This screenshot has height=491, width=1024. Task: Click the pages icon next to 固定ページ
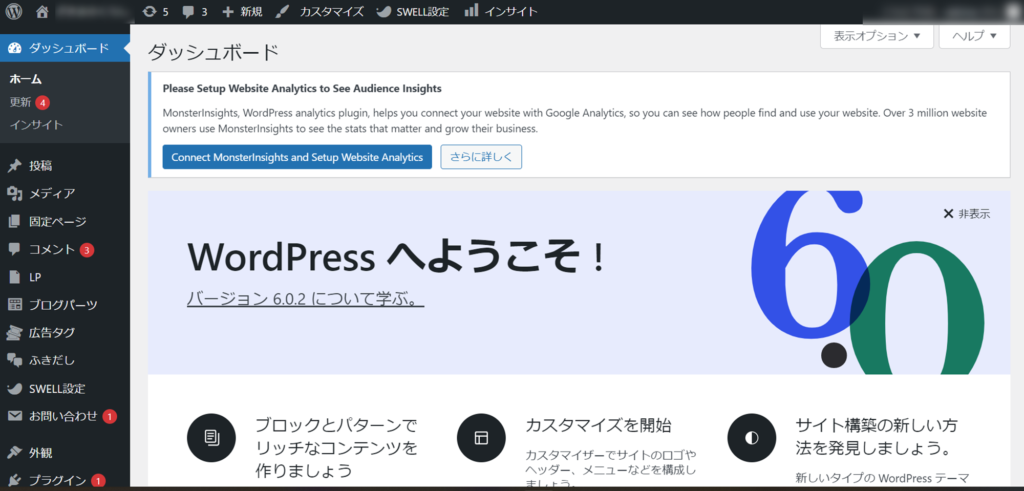pyautogui.click(x=14, y=221)
